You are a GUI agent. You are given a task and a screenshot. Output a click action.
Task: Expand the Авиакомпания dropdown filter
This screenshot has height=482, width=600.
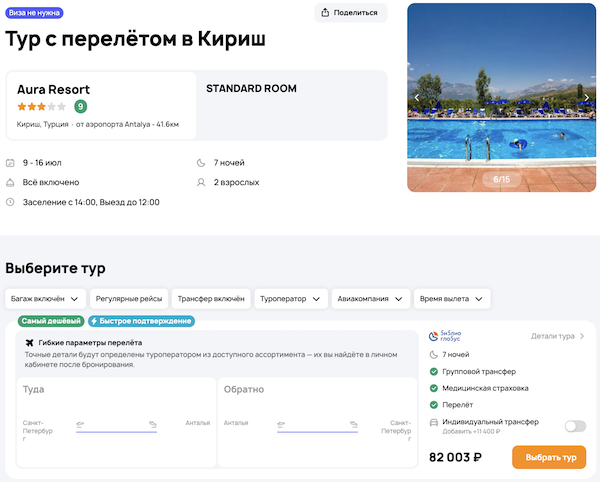pyautogui.click(x=371, y=299)
